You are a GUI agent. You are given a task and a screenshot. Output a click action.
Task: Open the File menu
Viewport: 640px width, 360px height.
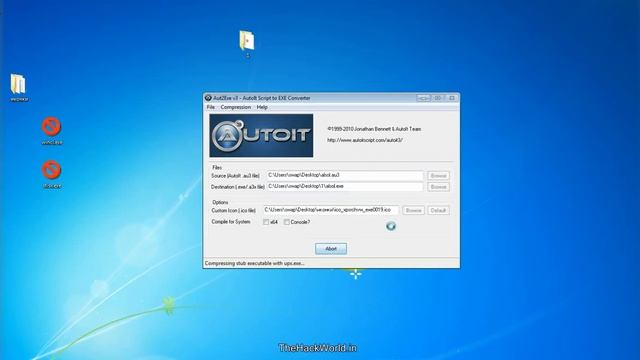pyautogui.click(x=211, y=107)
